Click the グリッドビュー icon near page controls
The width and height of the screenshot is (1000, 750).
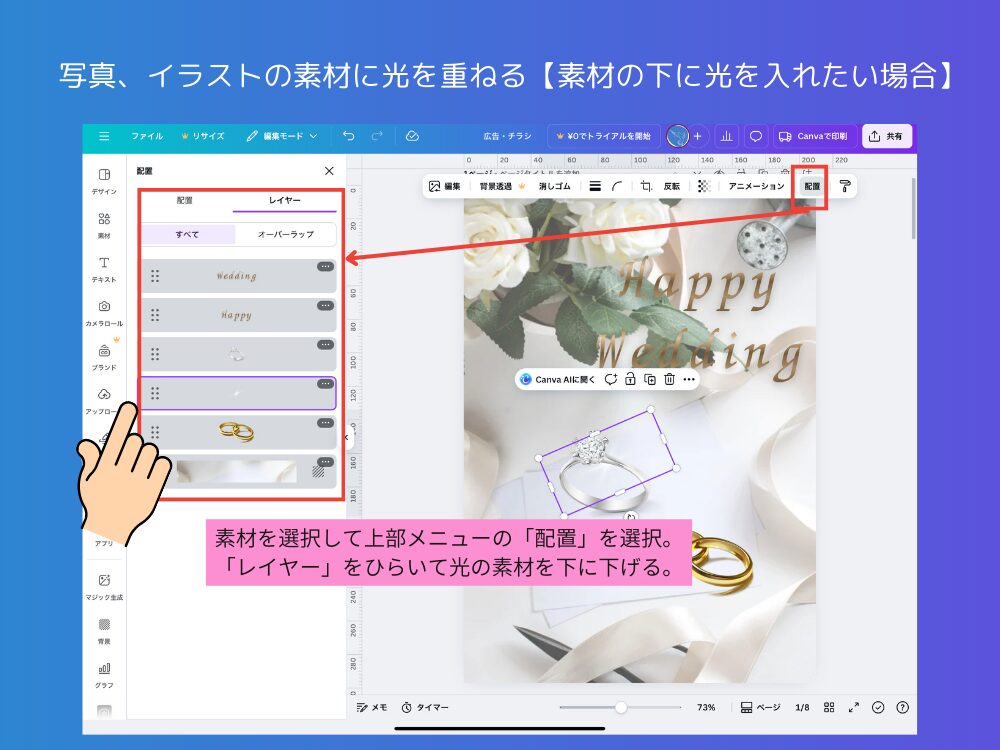828,707
